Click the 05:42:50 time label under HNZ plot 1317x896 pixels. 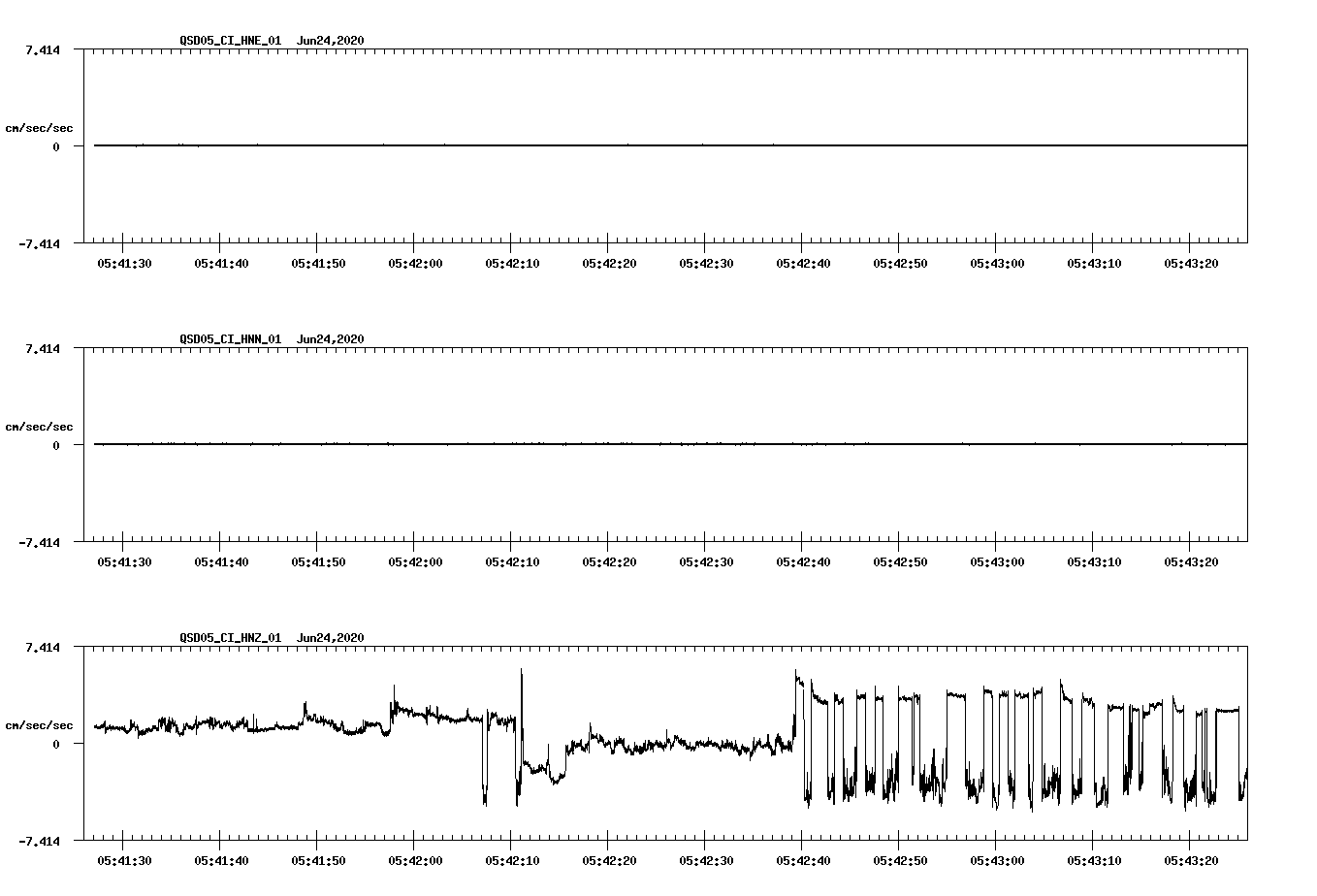point(900,861)
